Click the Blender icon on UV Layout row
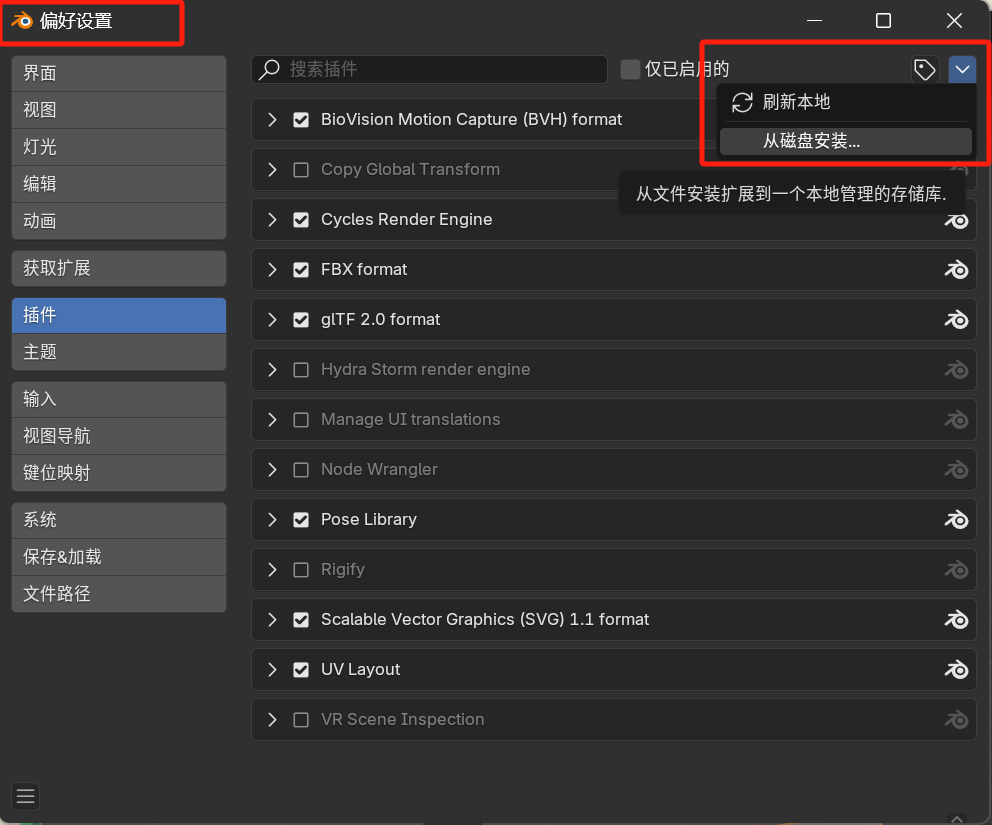Screen dimensions: 992x825 (957, 669)
